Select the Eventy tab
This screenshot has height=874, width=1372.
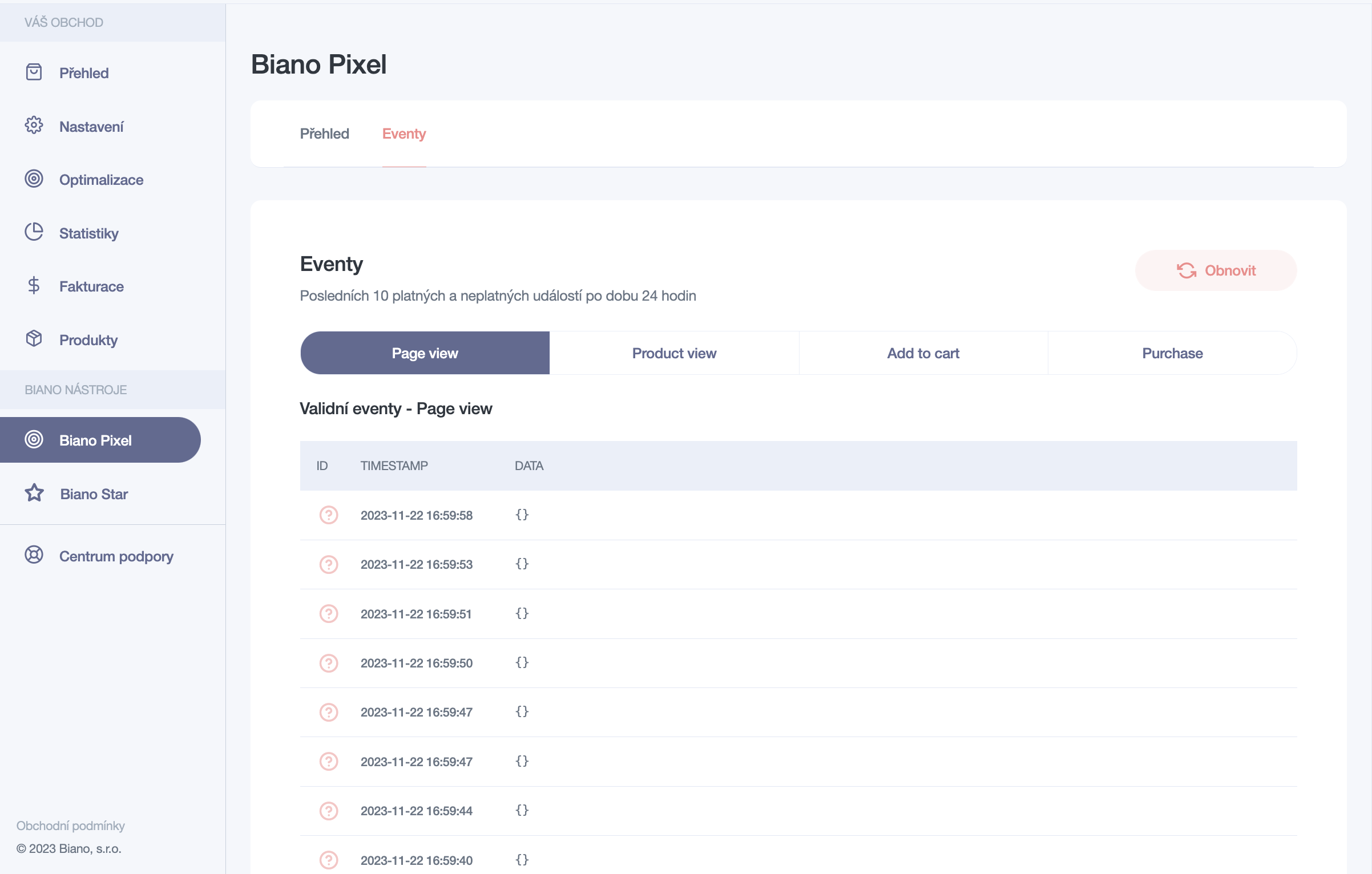coord(404,133)
